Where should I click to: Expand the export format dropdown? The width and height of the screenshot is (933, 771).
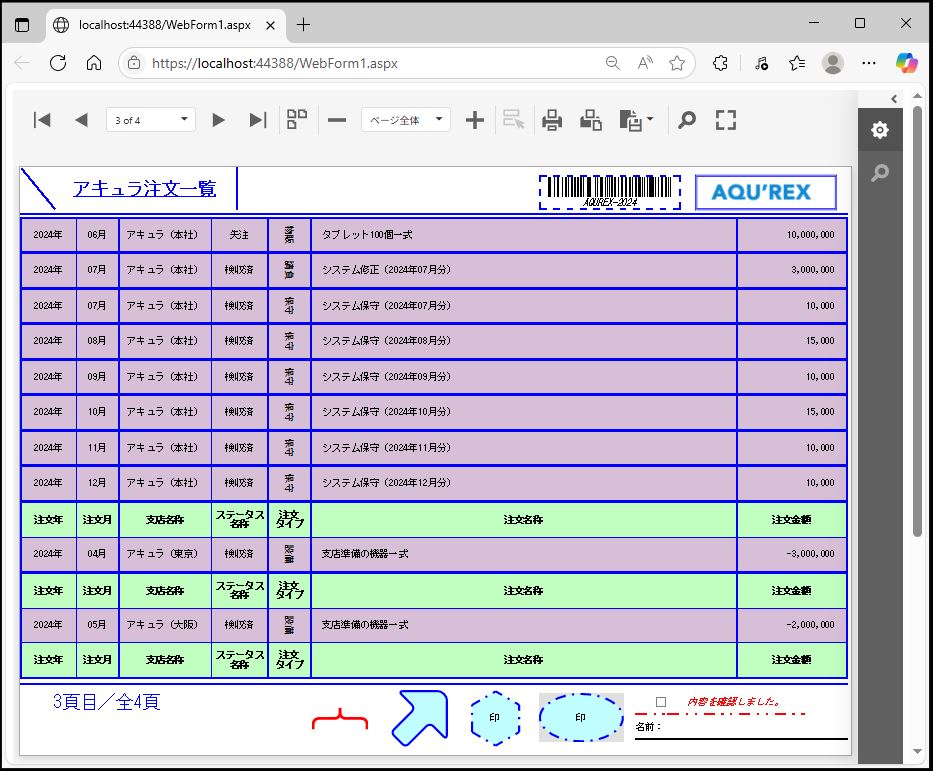(x=637, y=120)
